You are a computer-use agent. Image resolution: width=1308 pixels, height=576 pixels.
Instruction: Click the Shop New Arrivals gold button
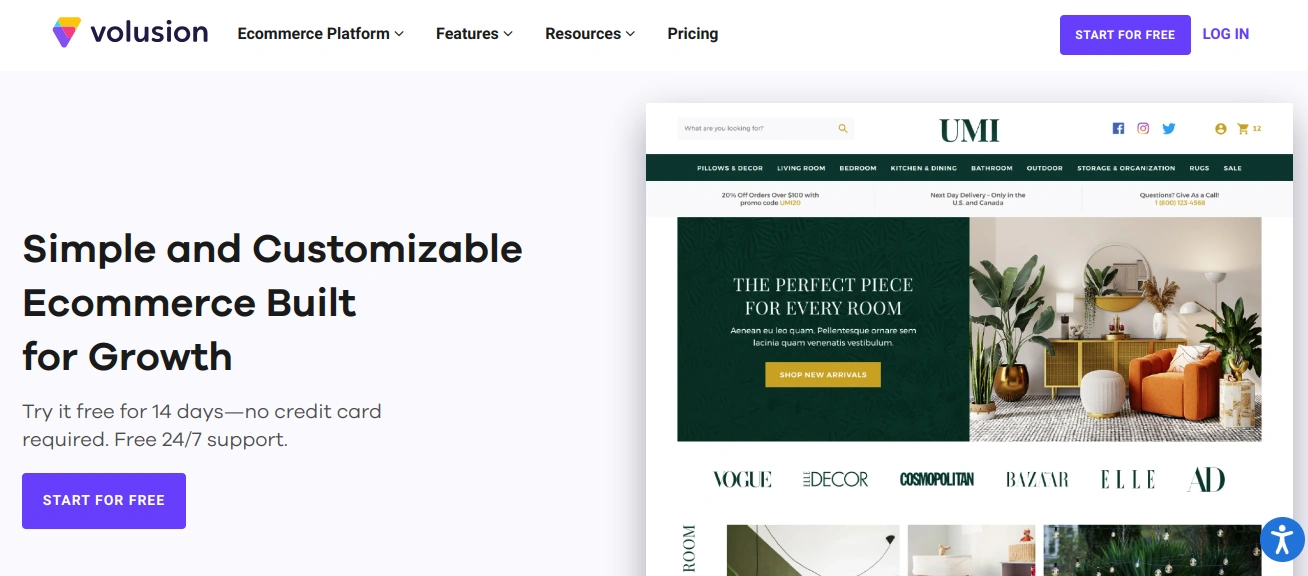pos(823,374)
